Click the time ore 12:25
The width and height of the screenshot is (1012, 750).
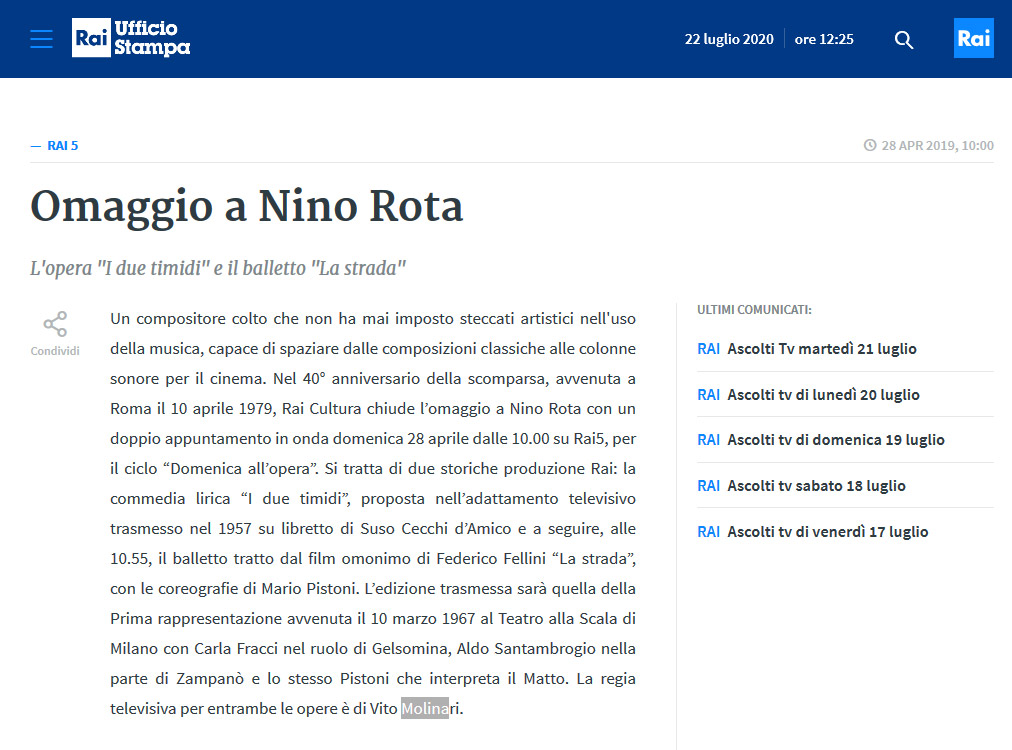(x=824, y=39)
